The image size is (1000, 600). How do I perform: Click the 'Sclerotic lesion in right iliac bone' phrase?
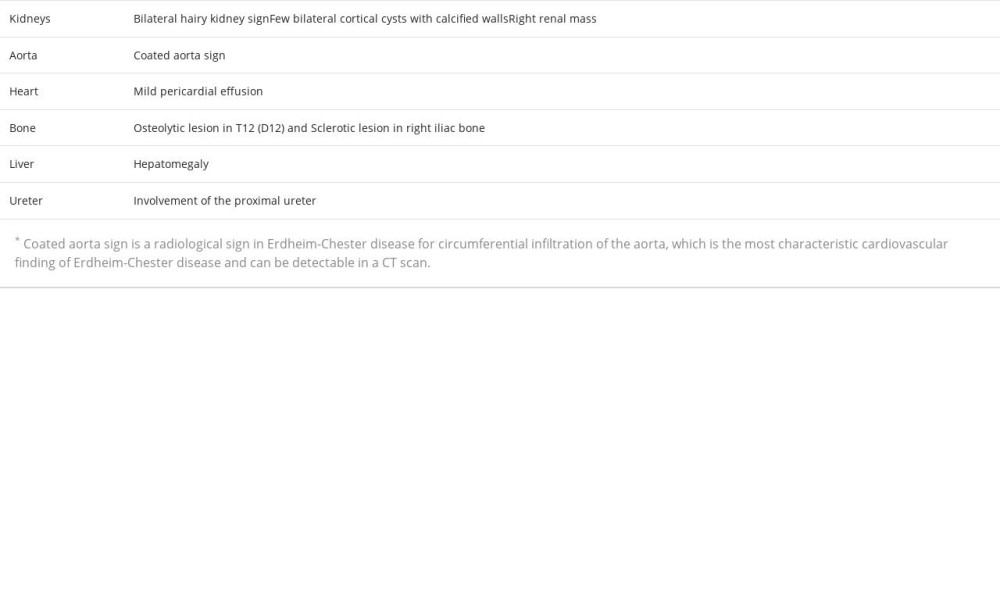point(397,128)
